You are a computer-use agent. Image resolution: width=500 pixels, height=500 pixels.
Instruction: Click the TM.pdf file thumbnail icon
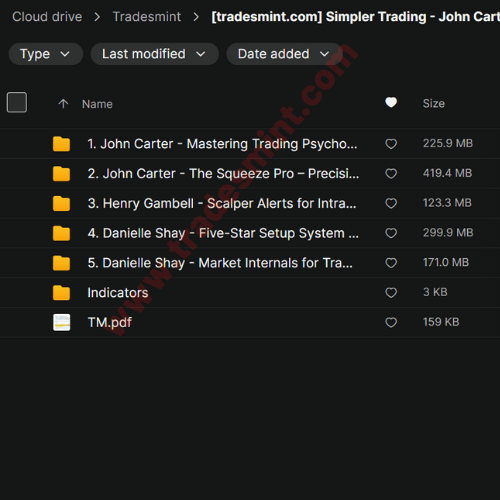pyautogui.click(x=62, y=322)
